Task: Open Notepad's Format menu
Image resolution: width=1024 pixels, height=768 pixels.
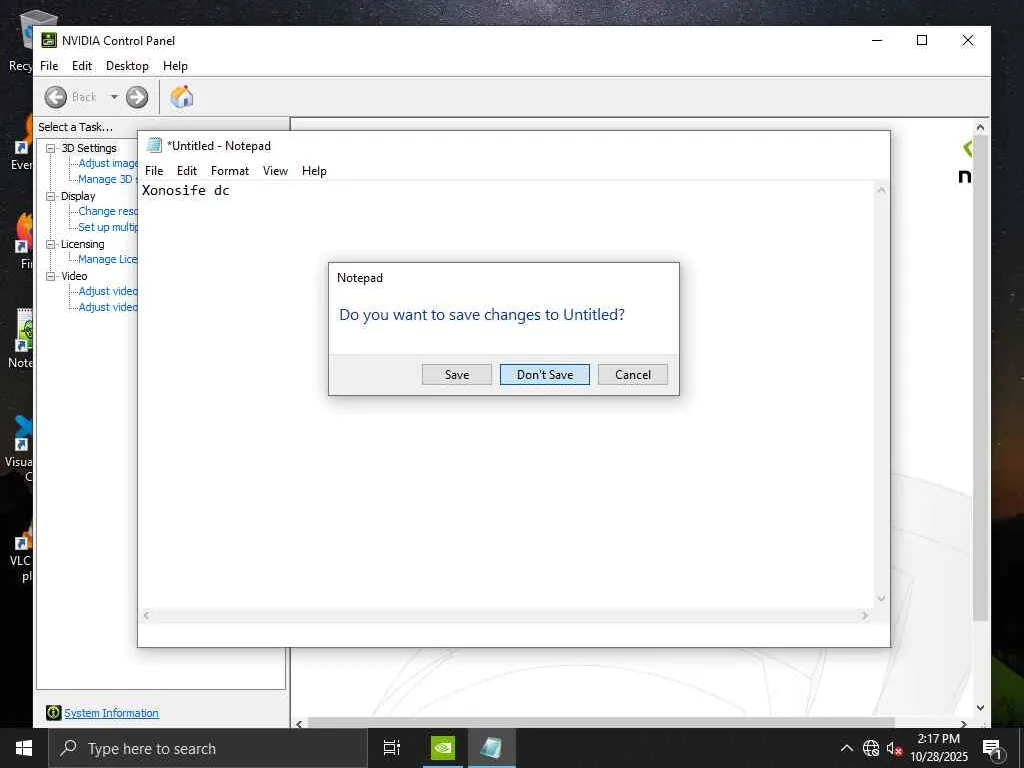Action: pos(230,171)
